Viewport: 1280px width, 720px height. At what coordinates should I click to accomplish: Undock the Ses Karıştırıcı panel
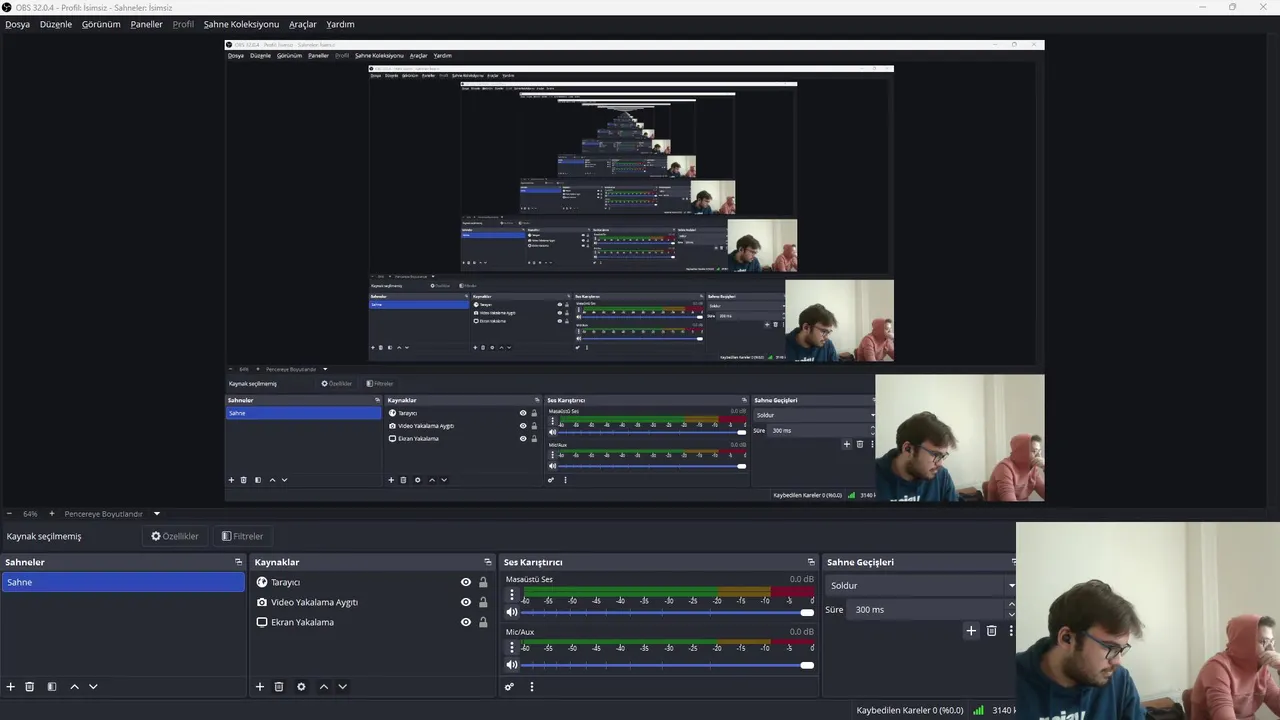[x=811, y=562]
